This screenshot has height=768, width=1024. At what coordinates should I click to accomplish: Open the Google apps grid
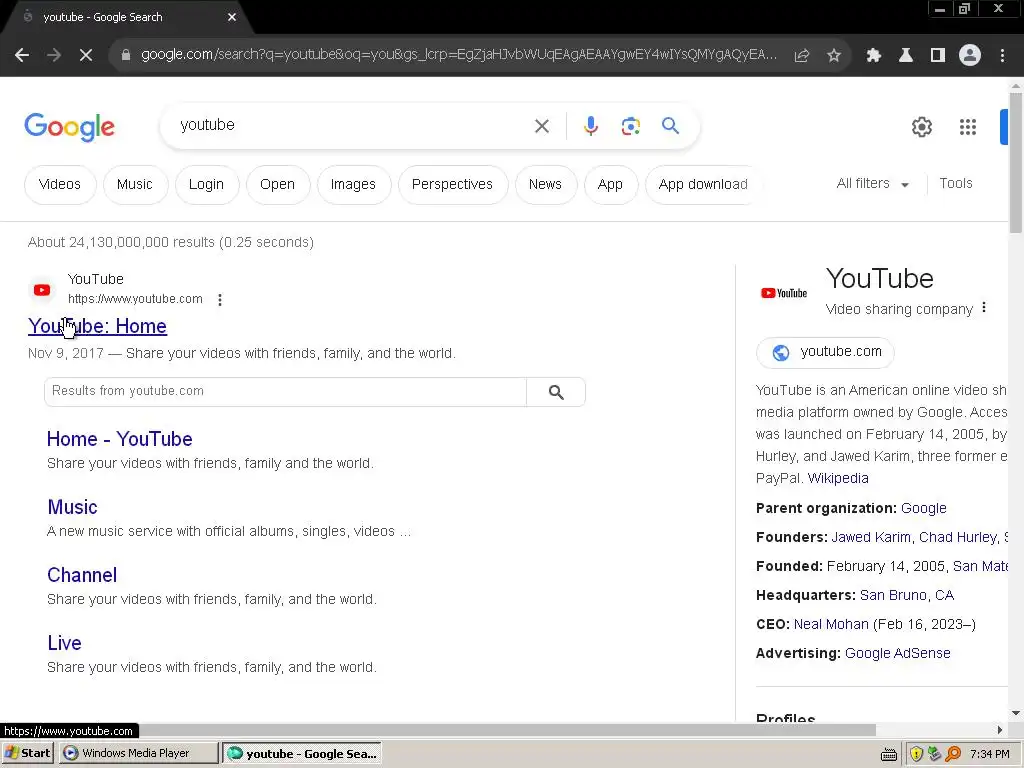point(968,127)
